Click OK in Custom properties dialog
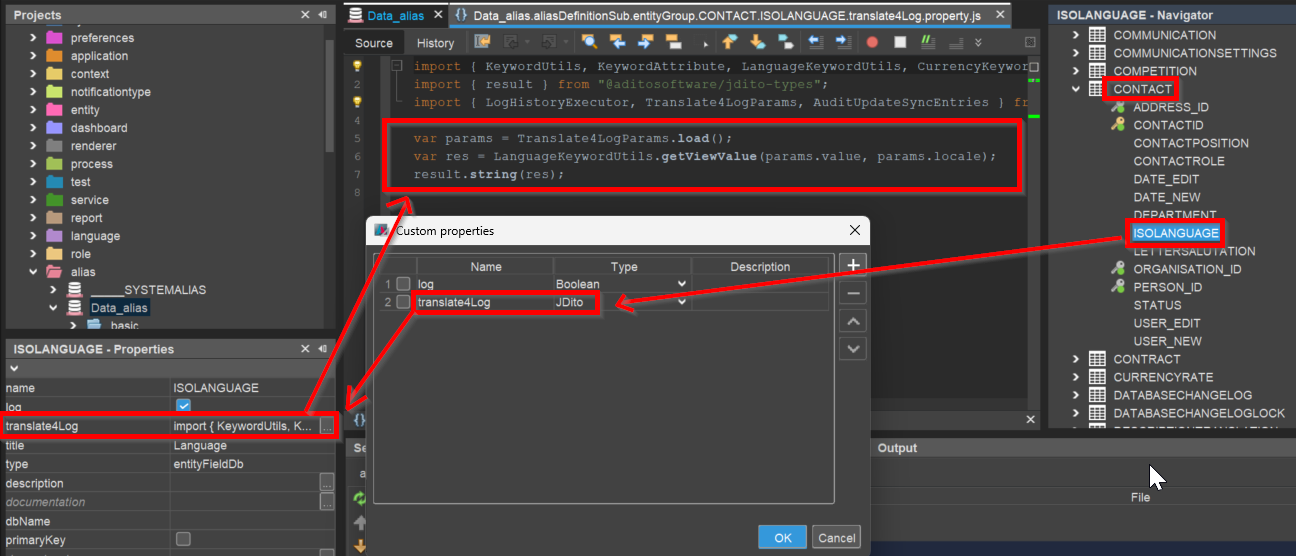Screen dimensions: 1296x556 point(782,537)
